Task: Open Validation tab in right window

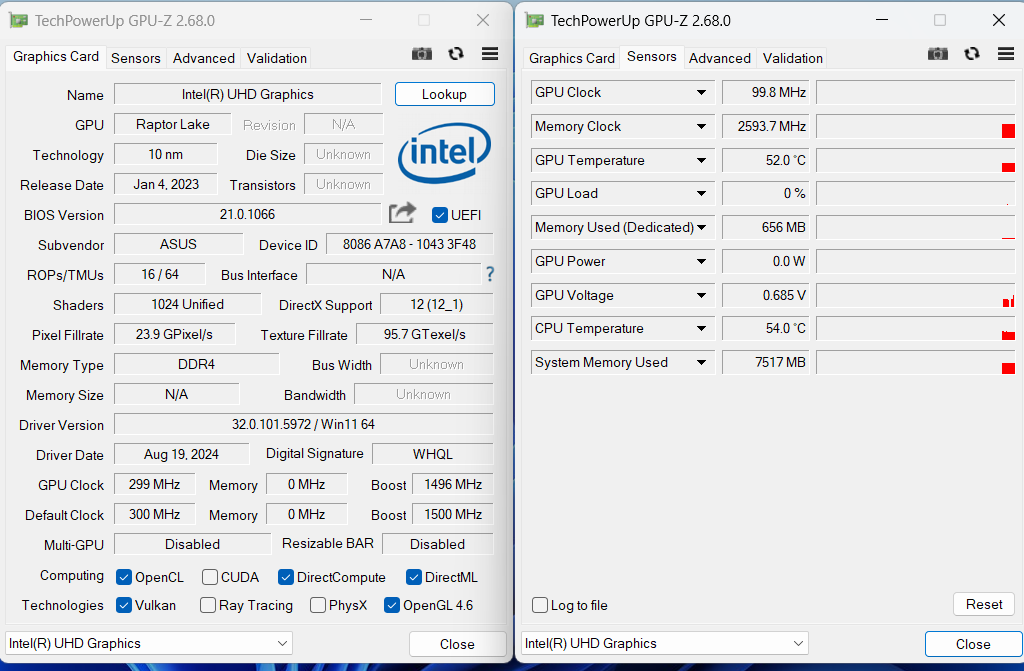Action: [793, 58]
